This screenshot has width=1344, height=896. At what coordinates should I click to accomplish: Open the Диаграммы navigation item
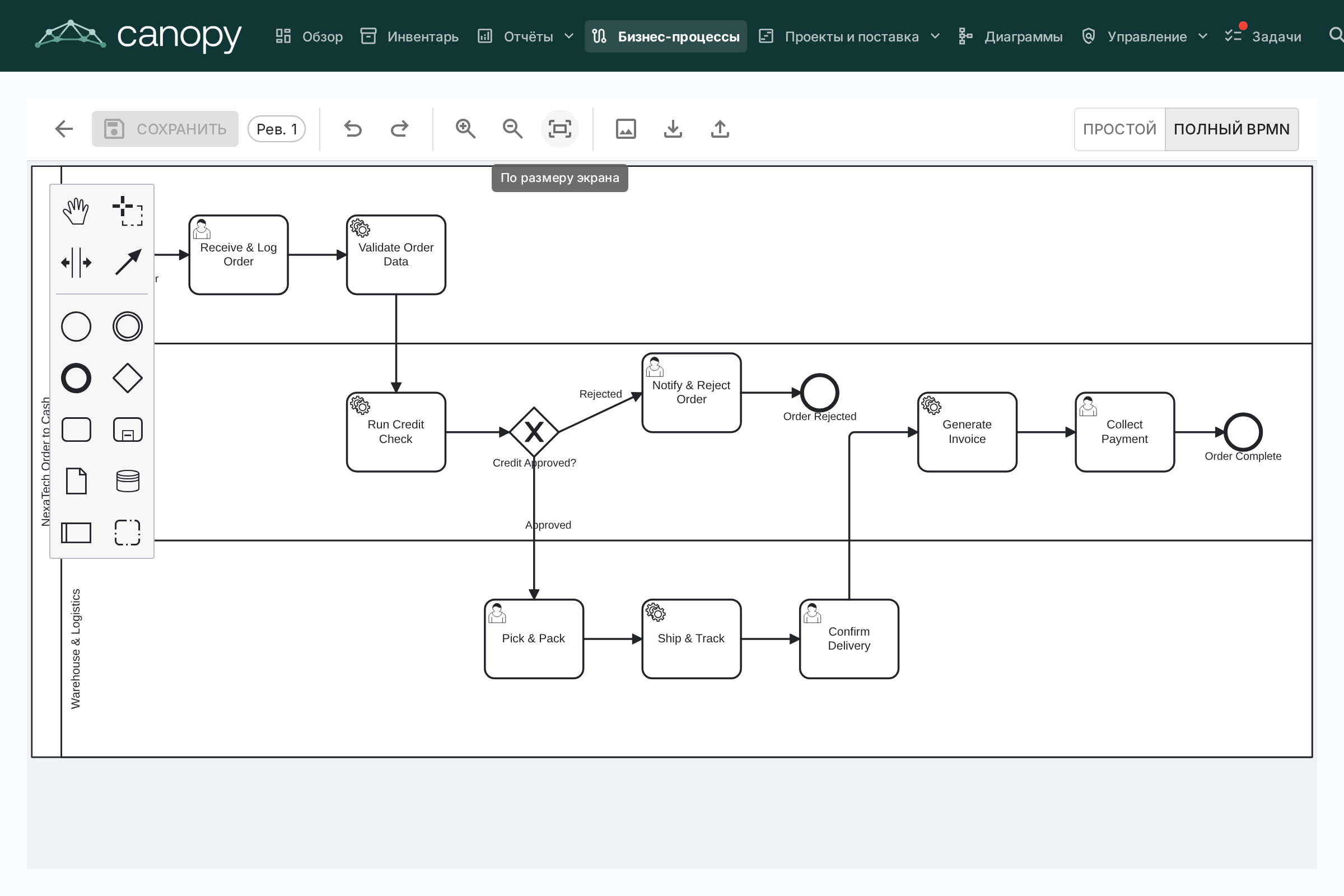(1011, 36)
